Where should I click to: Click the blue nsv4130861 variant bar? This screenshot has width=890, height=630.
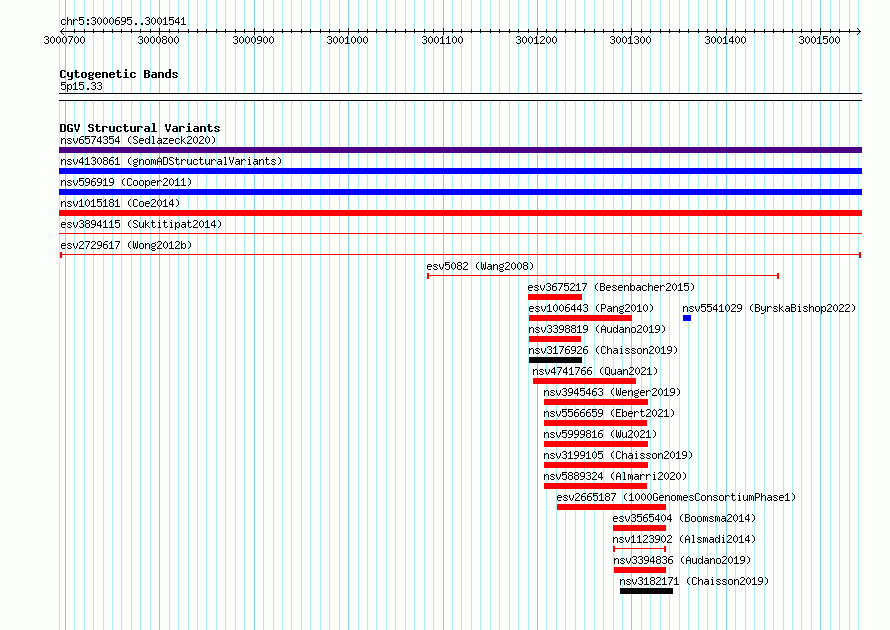pyautogui.click(x=460, y=171)
